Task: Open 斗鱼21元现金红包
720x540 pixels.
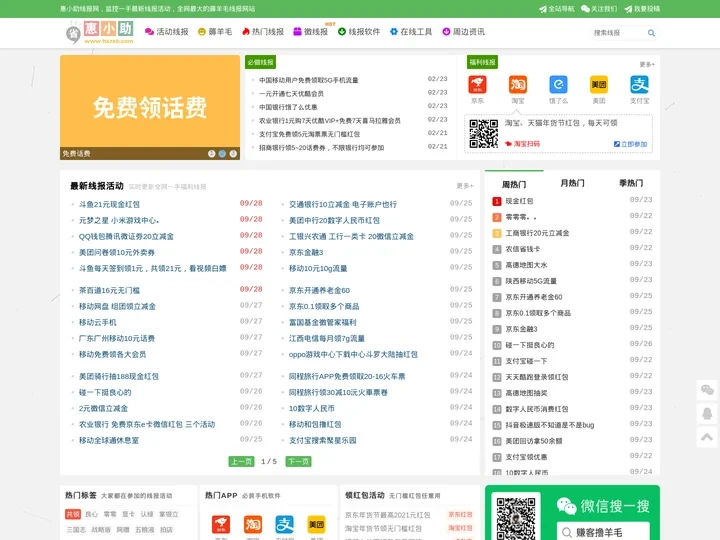Action: click(109, 204)
